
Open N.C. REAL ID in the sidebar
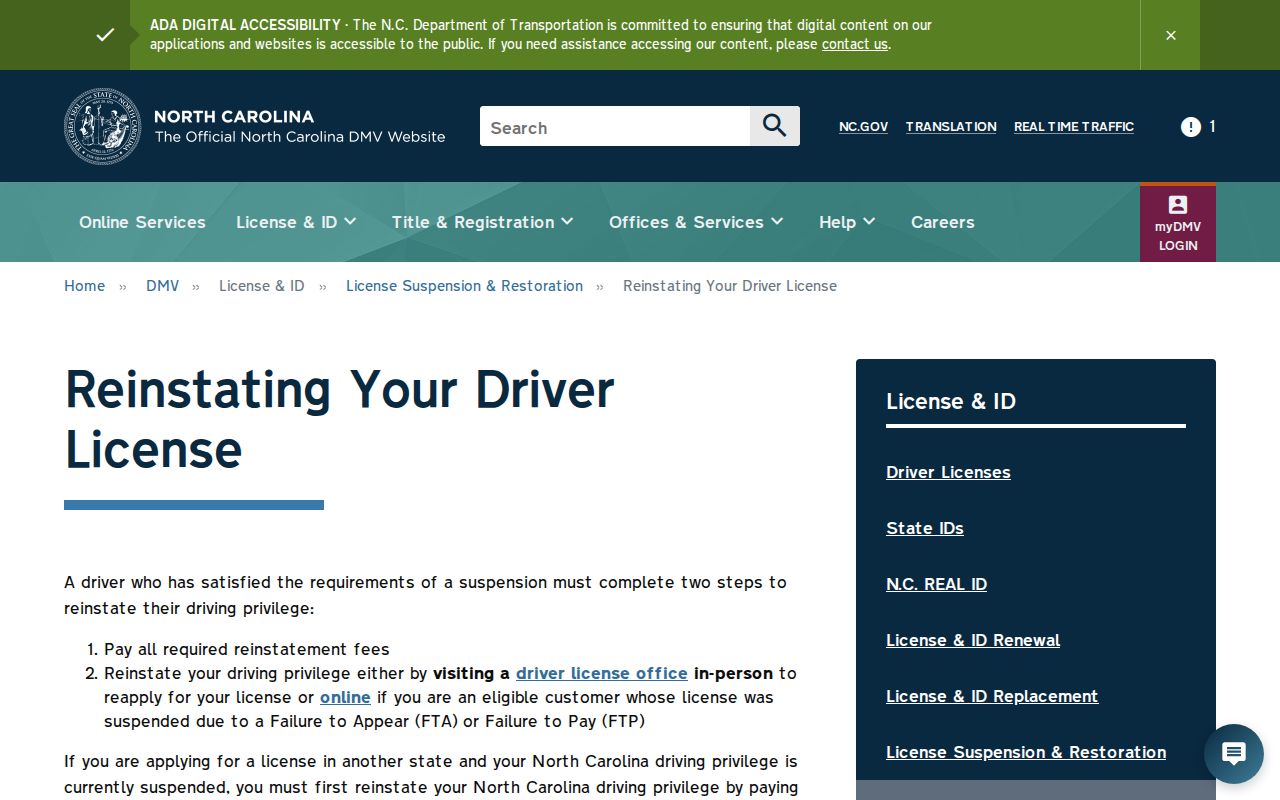tap(936, 584)
